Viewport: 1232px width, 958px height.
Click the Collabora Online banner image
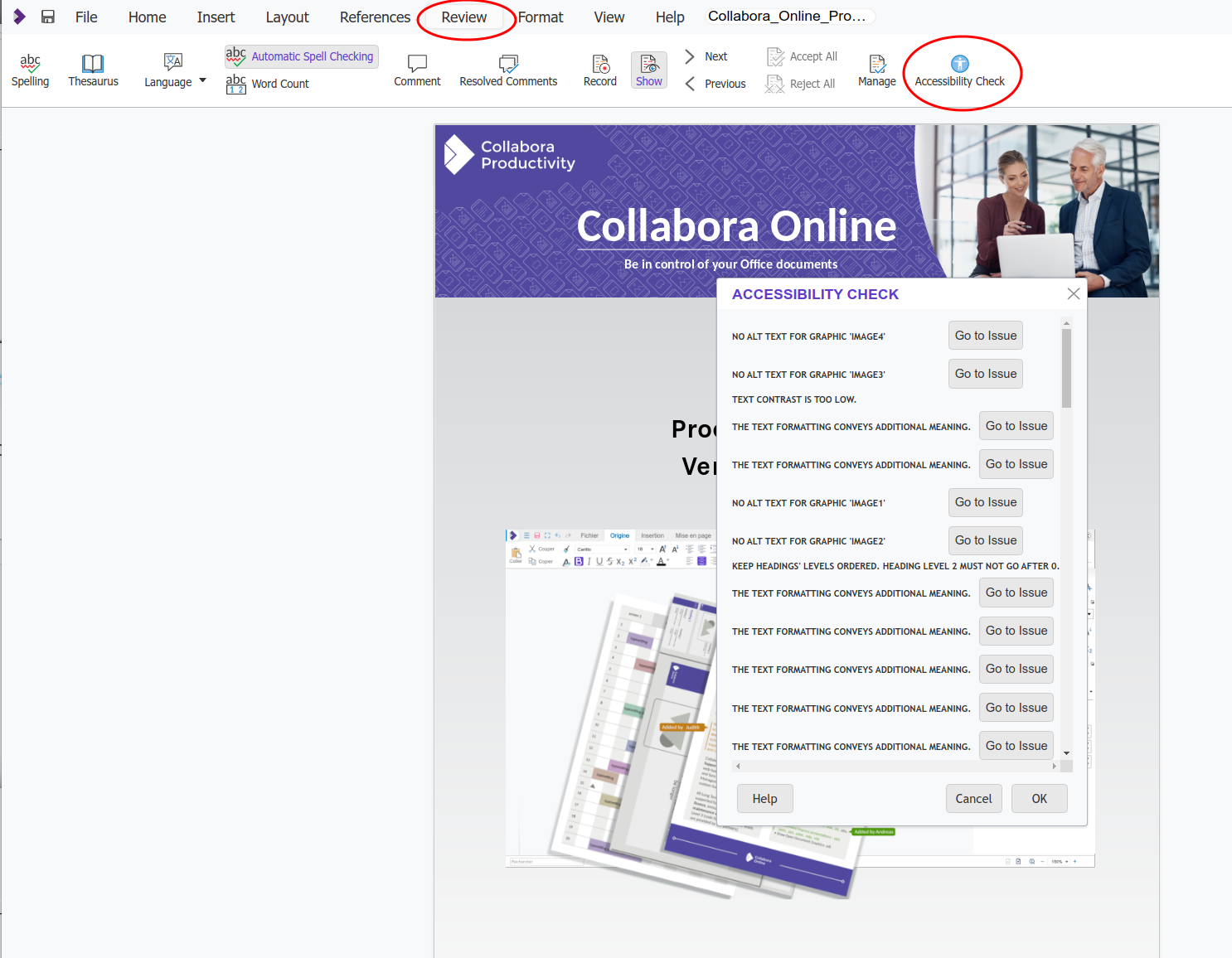click(x=797, y=211)
